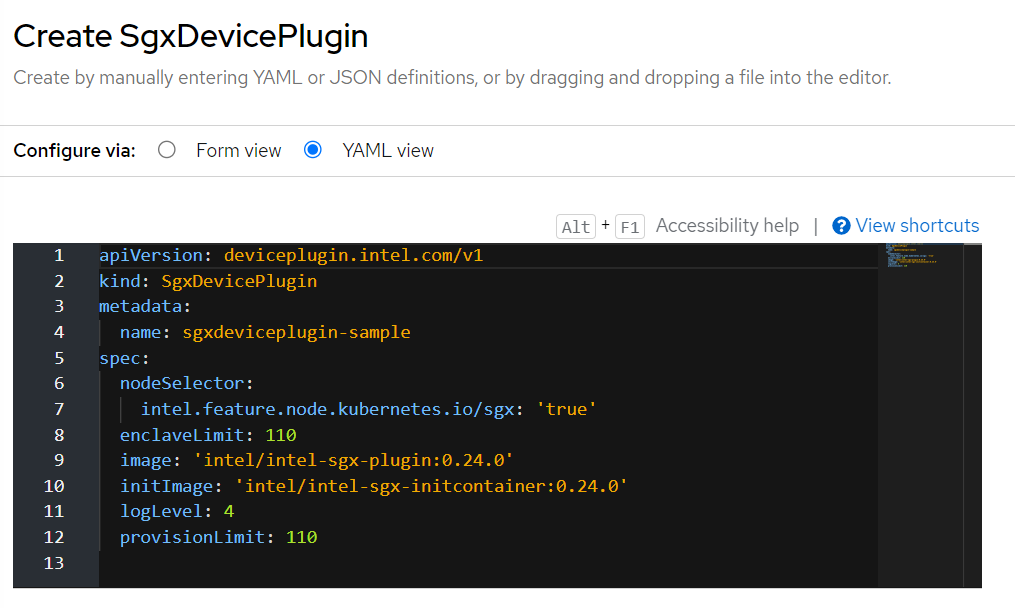Image resolution: width=1015 pixels, height=608 pixels.
Task: Click the initImage value string
Action: point(431,486)
